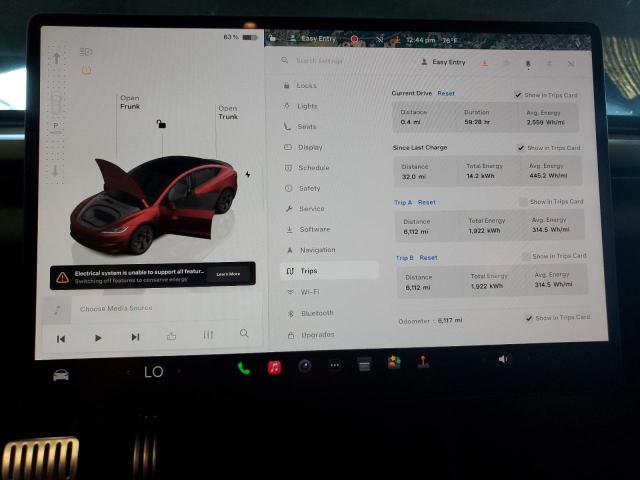The width and height of the screenshot is (640, 480).
Task: Open headlight indicator icon
Action: pyautogui.click(x=86, y=52)
